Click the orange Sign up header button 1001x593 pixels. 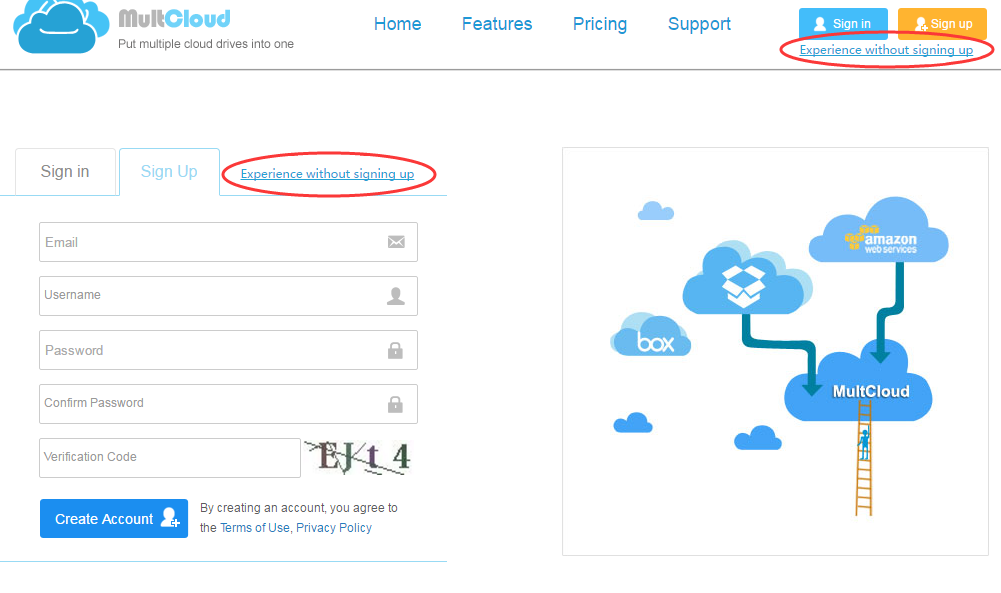(x=942, y=24)
